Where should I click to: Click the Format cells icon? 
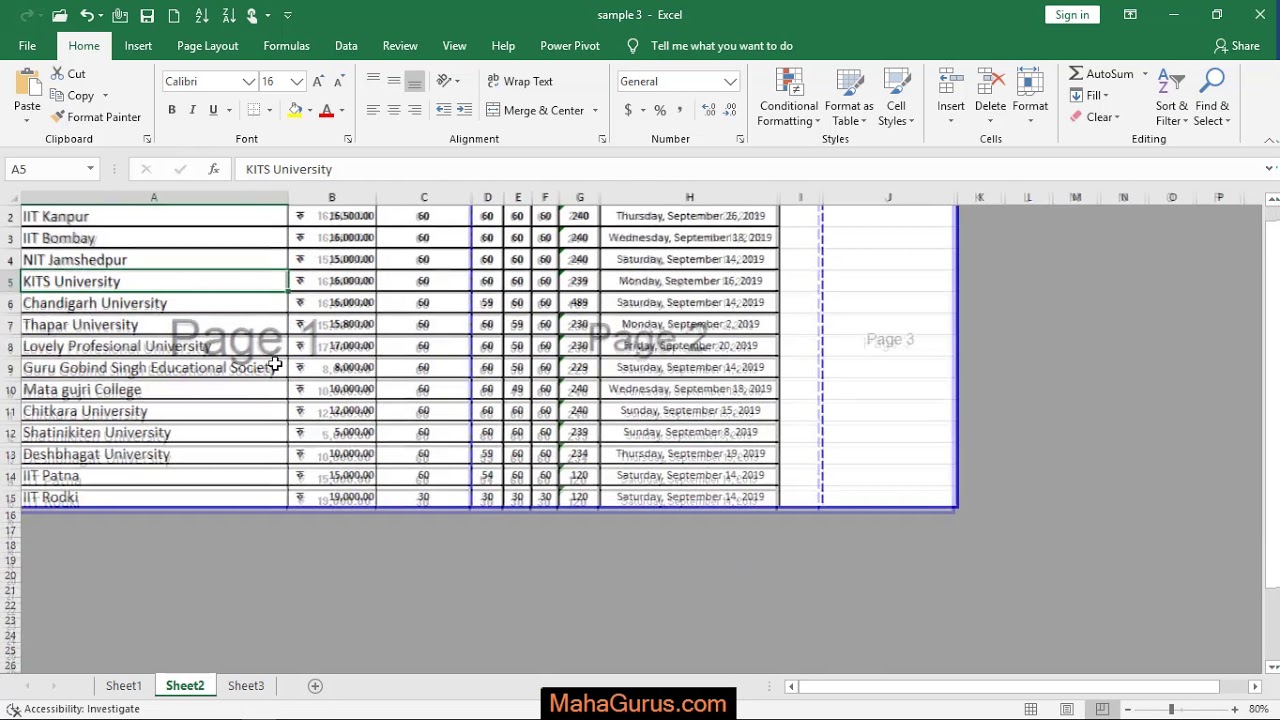click(1030, 83)
